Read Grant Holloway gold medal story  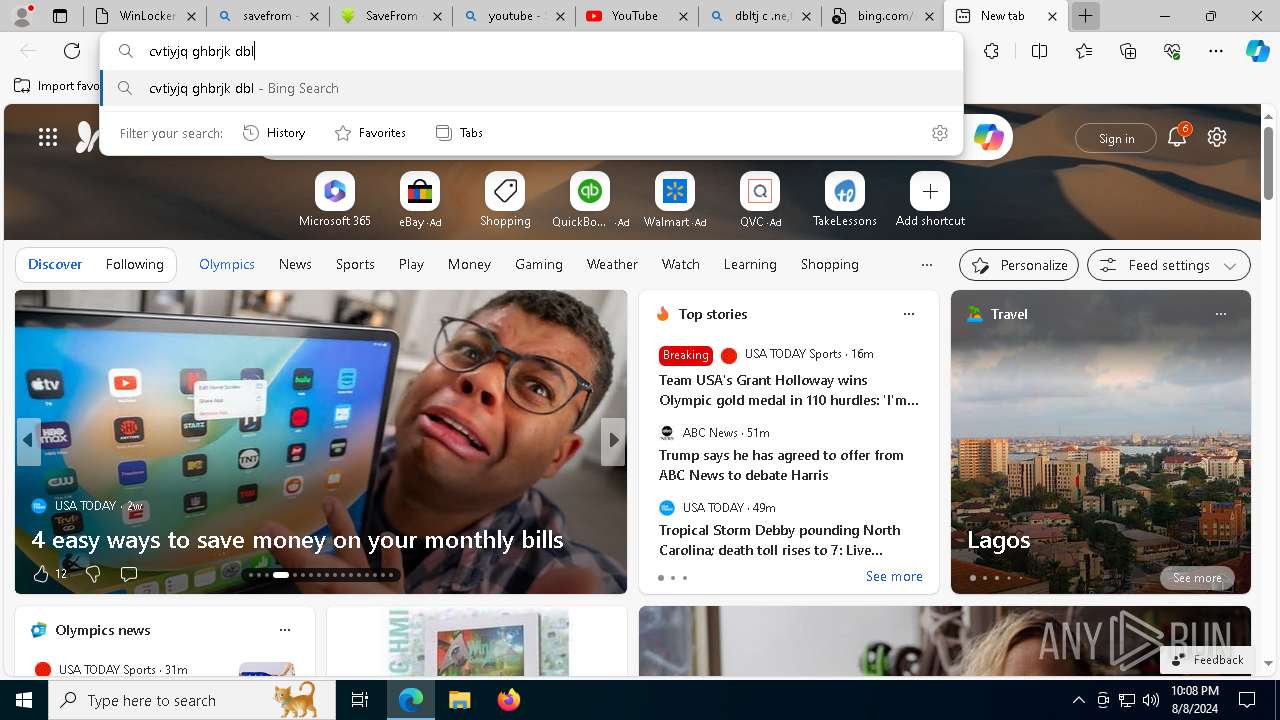788,390
